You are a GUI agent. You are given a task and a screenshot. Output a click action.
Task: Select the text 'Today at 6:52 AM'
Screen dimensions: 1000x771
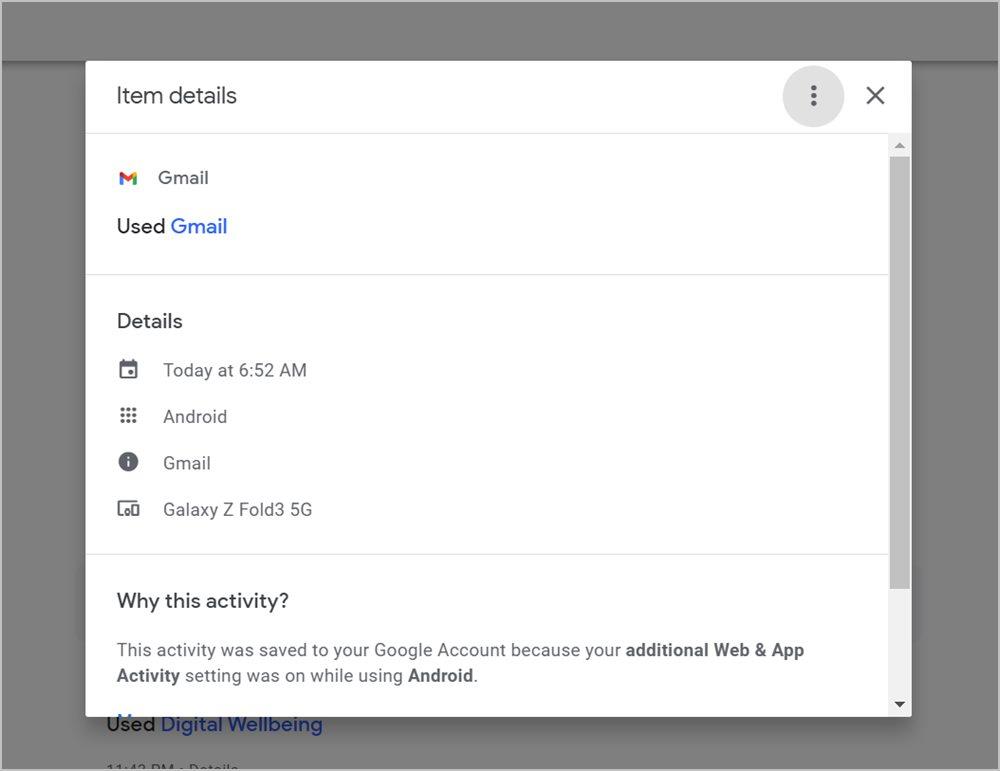[x=235, y=370]
